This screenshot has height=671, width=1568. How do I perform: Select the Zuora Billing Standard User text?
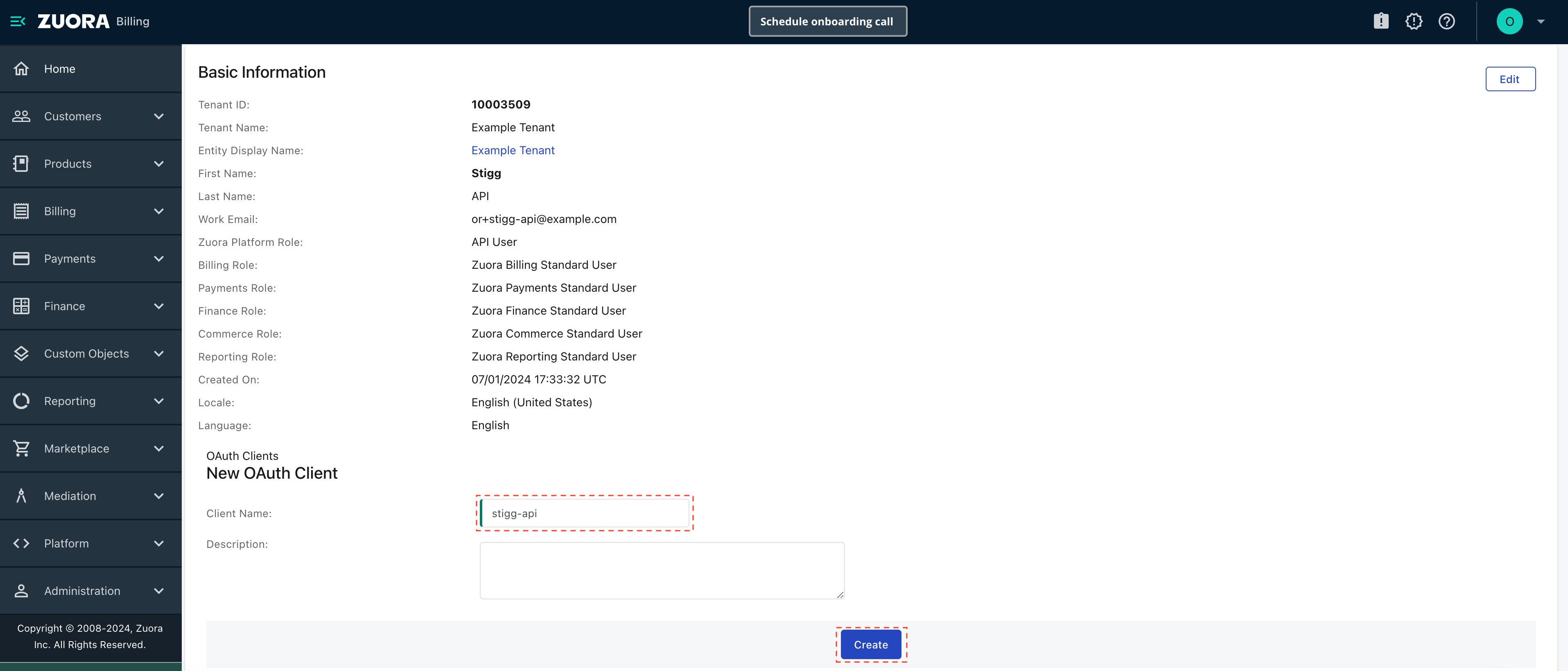544,265
